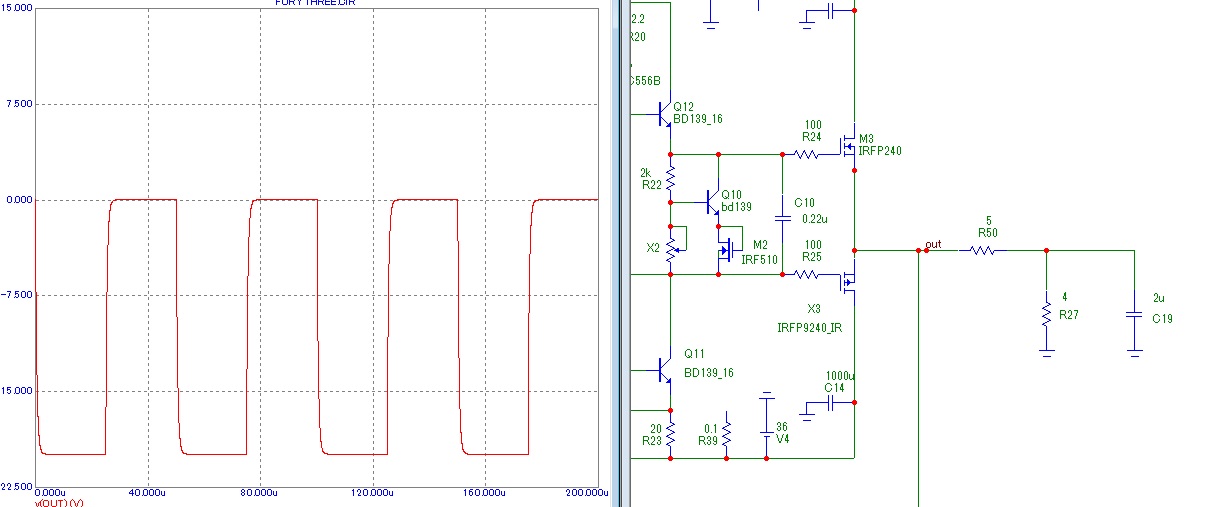The image size is (1211, 507).
Task: Click the 'bd139' label of Q10
Action: (x=736, y=206)
